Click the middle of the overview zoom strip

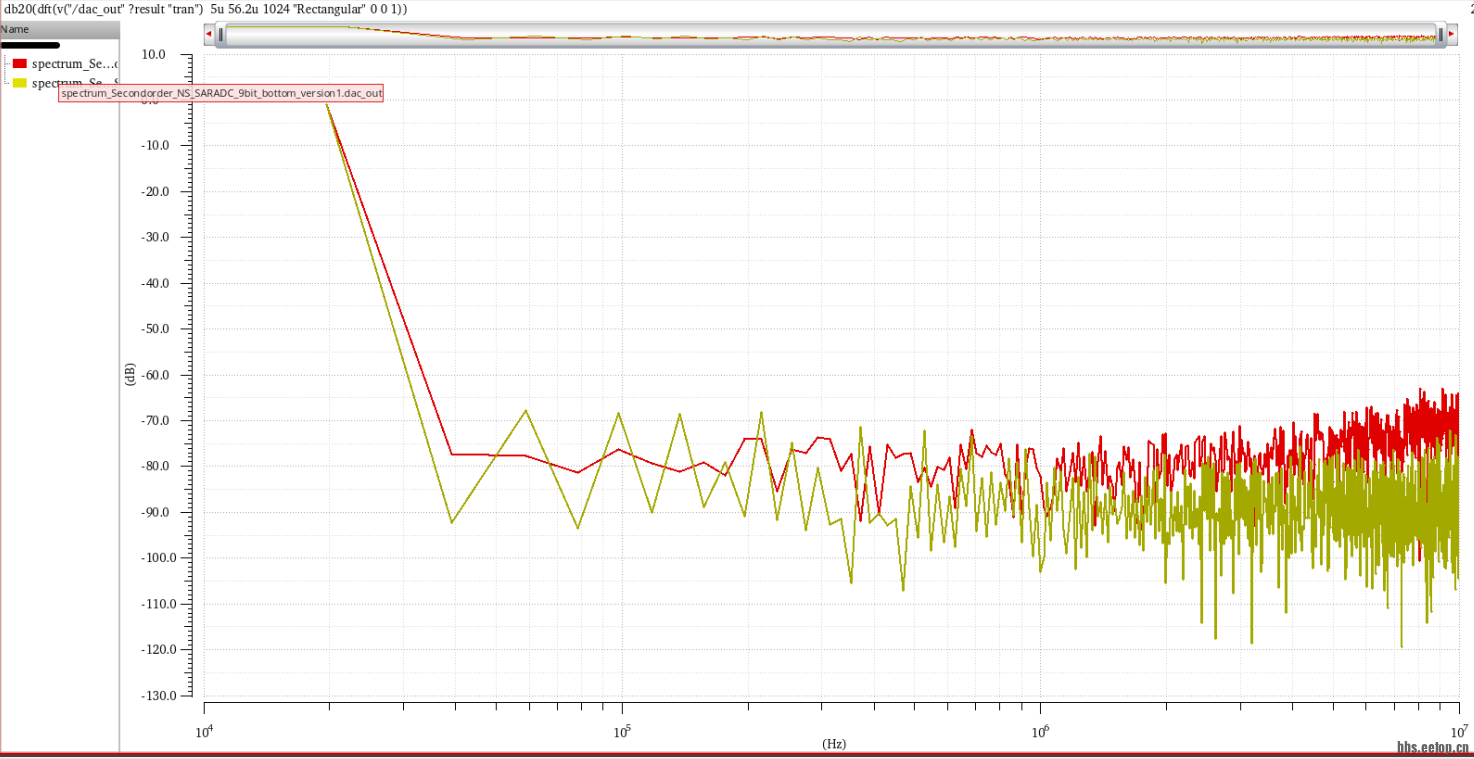(x=830, y=34)
